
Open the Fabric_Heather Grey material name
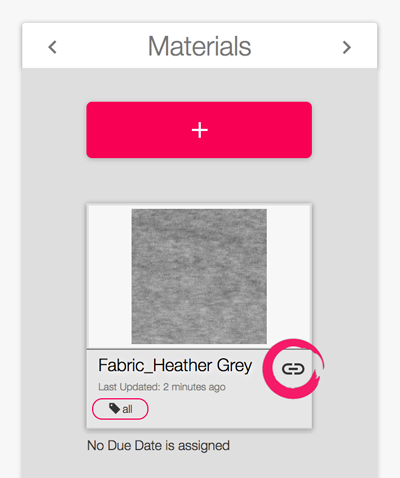[175, 366]
